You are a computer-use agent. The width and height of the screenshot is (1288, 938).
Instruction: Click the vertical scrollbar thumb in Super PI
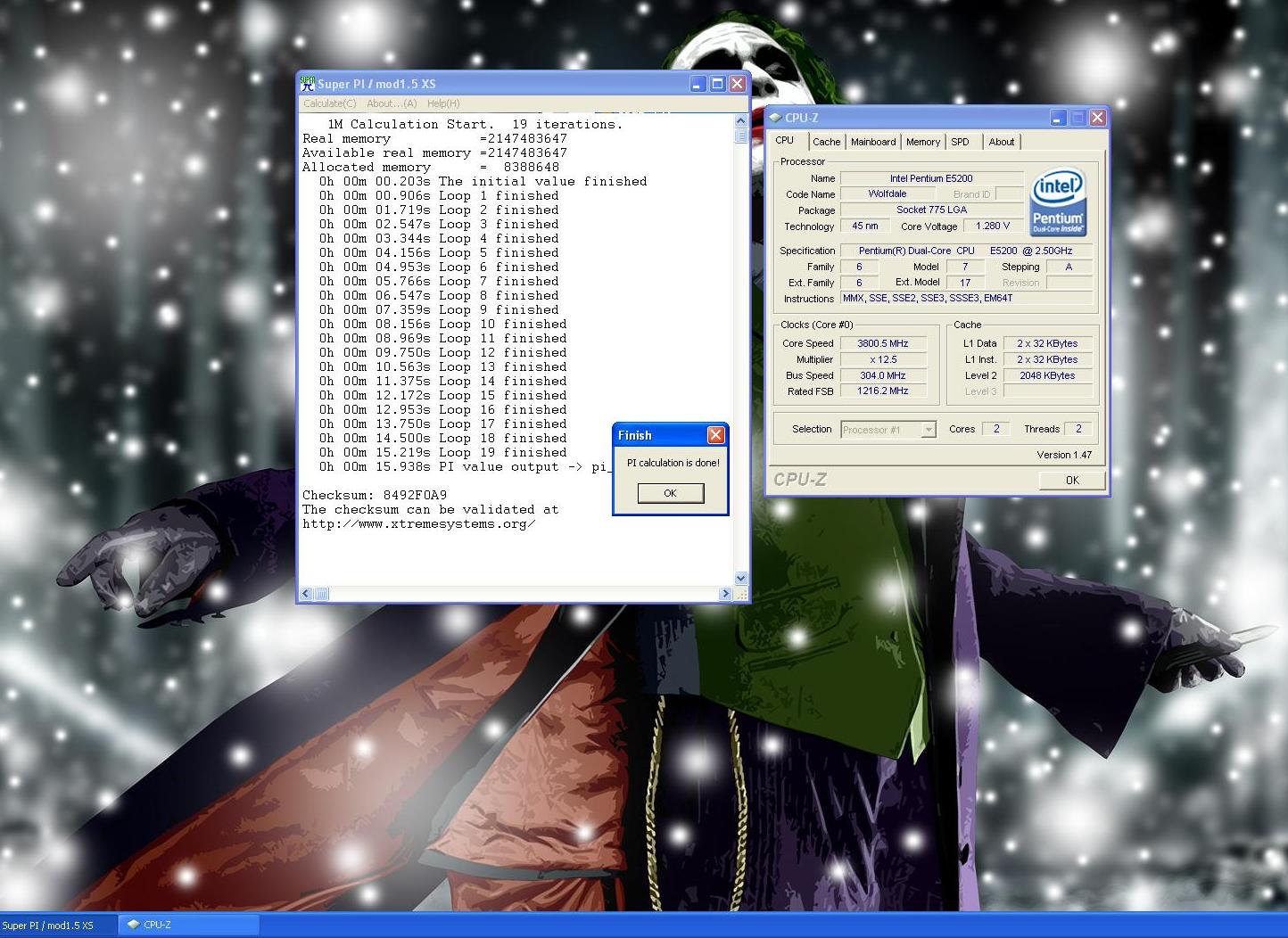[x=740, y=136]
